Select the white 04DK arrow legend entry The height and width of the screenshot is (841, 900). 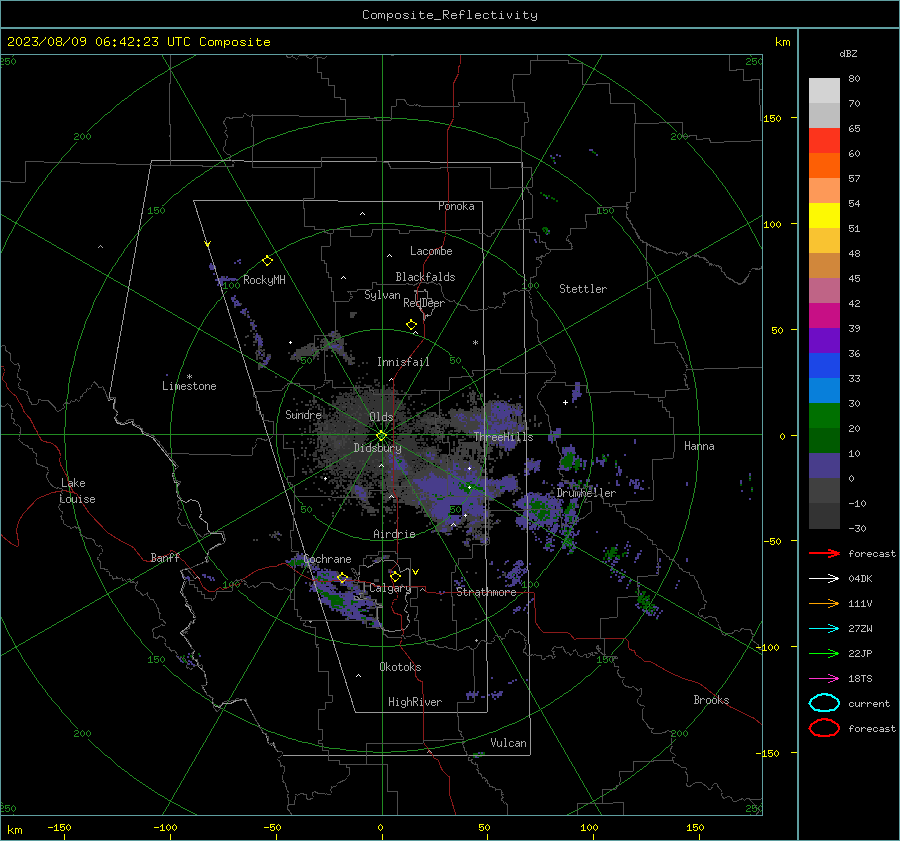824,579
